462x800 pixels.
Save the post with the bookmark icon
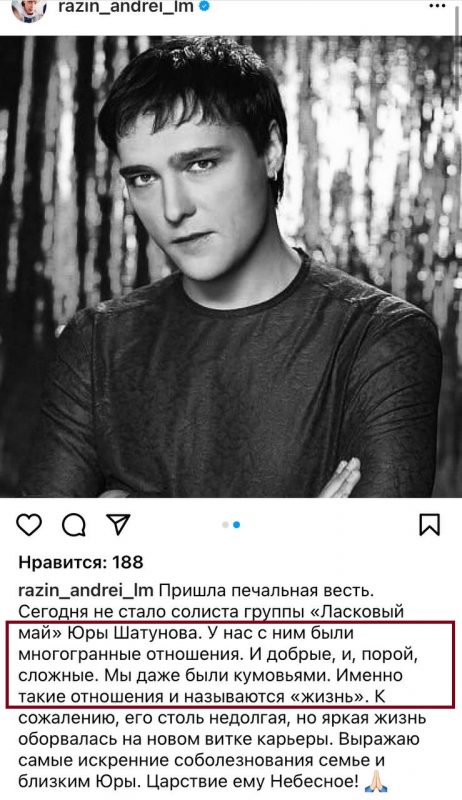(x=429, y=524)
